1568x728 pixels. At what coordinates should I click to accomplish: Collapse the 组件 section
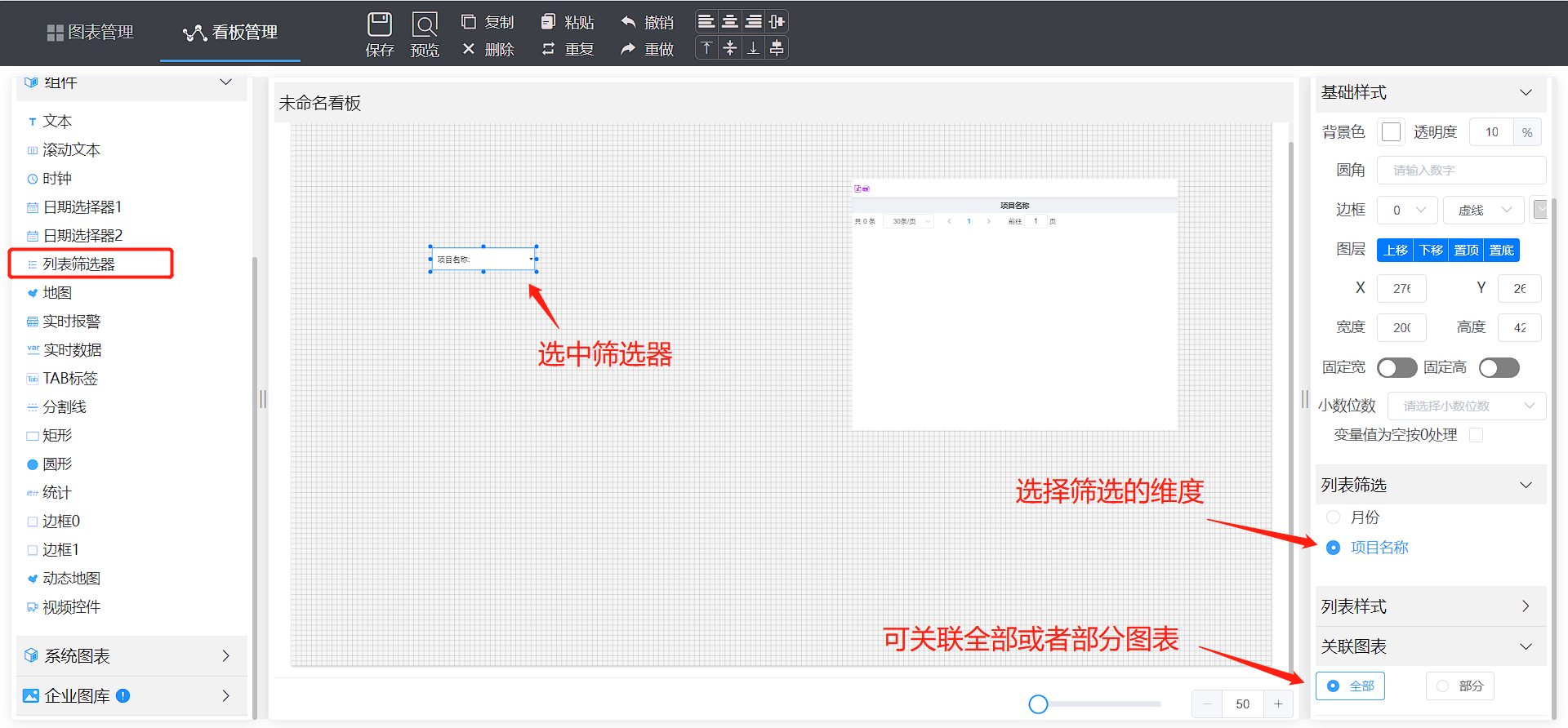pos(226,82)
